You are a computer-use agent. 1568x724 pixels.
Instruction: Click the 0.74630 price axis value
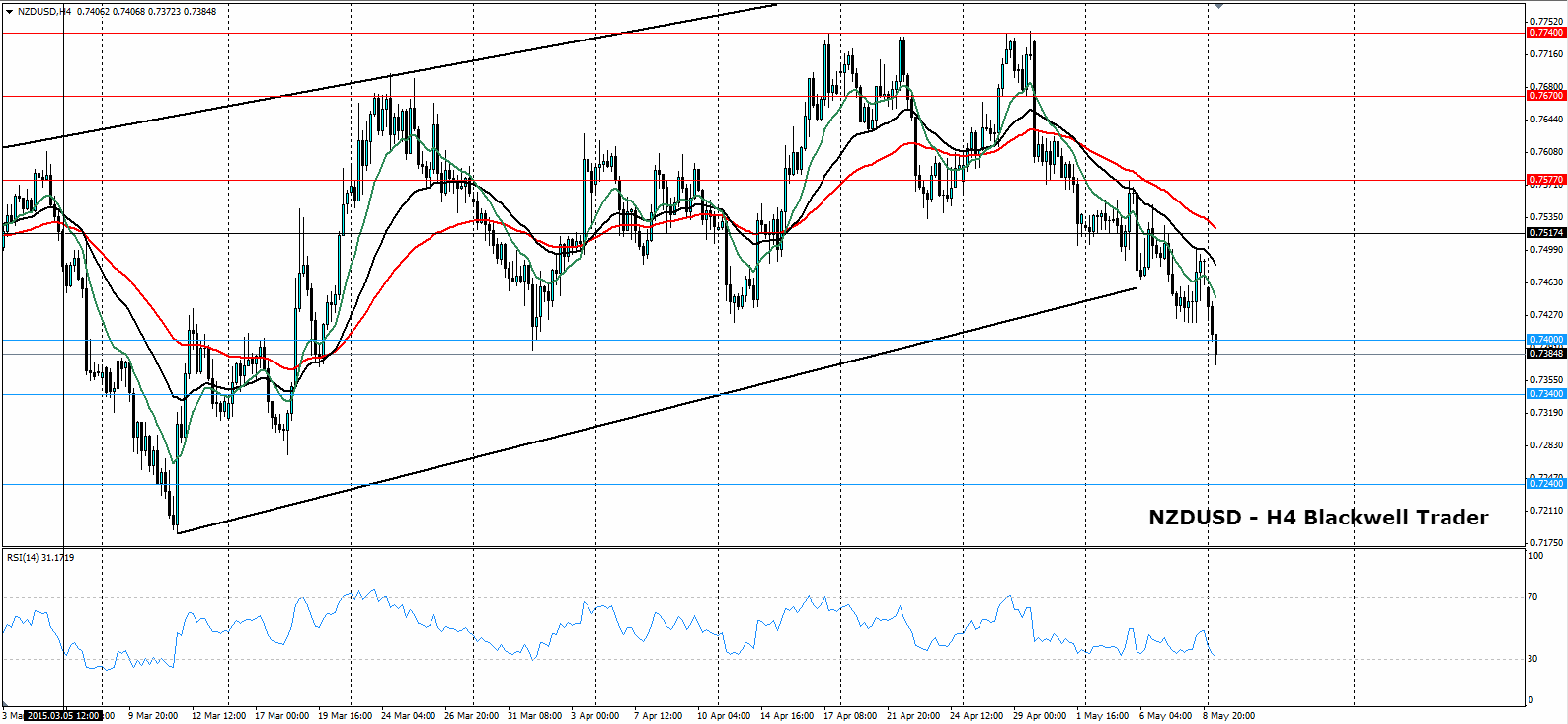click(1546, 282)
